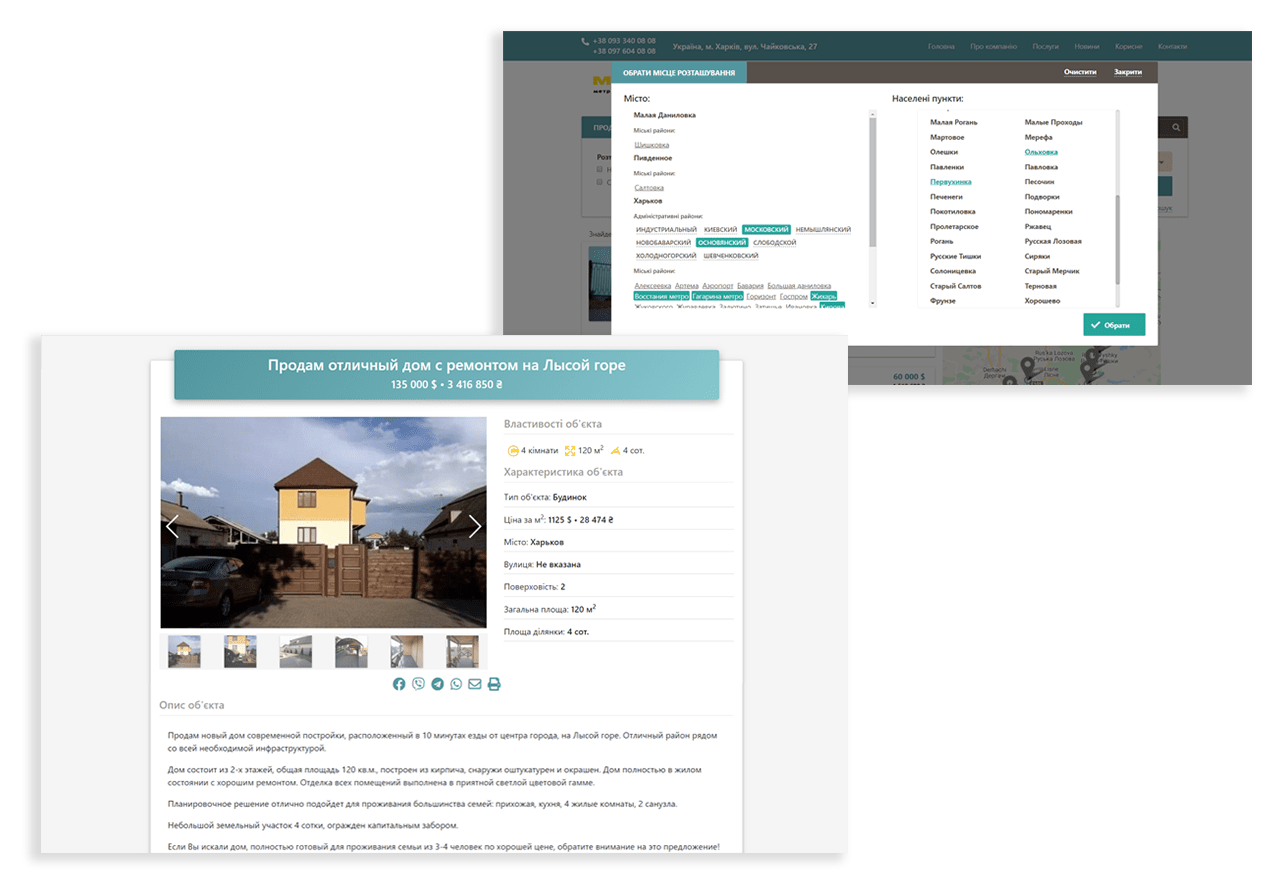Select Солоницевка settlement
The image size is (1280, 888).
pos(953,271)
